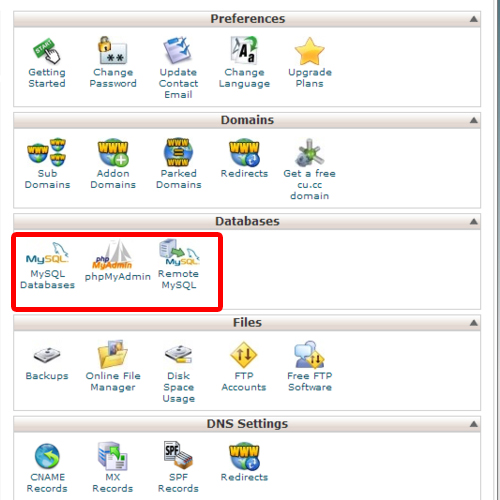Viewport: 500px width, 500px height.
Task: Open the Get a free cu.cc domain link
Action: click(x=310, y=185)
